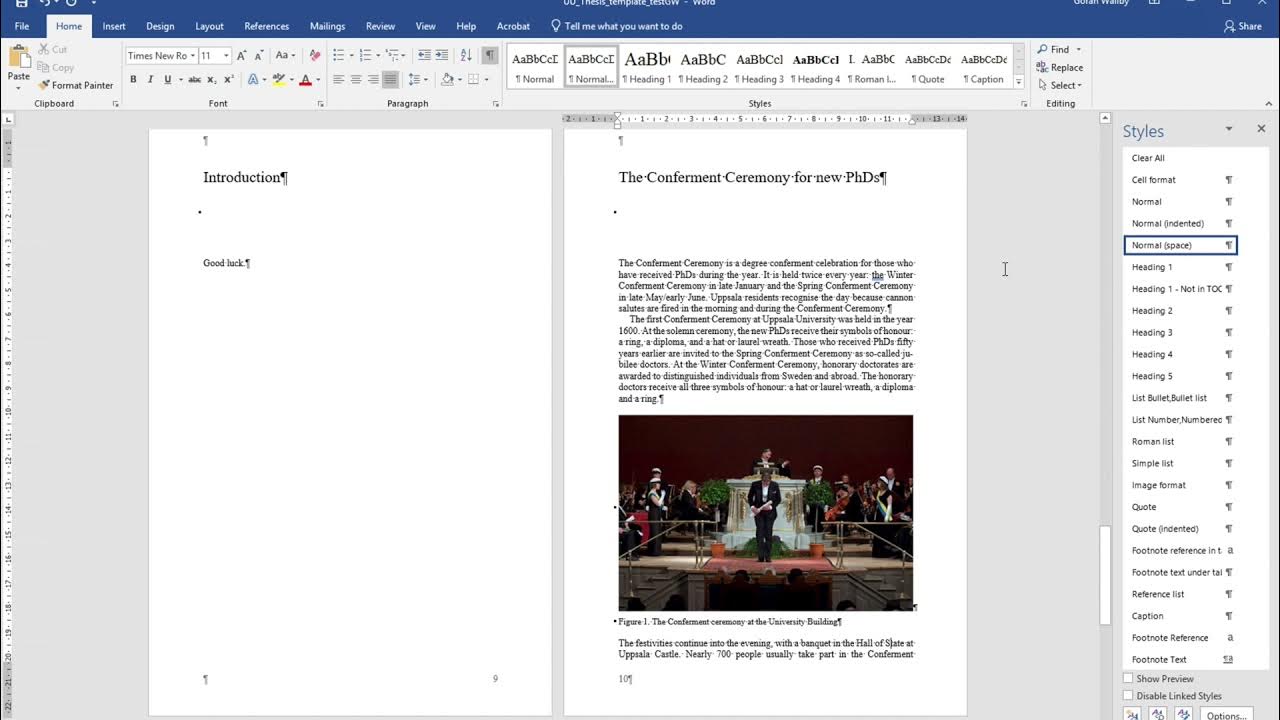
Task: Toggle Underline formatting
Action: click(x=167, y=79)
